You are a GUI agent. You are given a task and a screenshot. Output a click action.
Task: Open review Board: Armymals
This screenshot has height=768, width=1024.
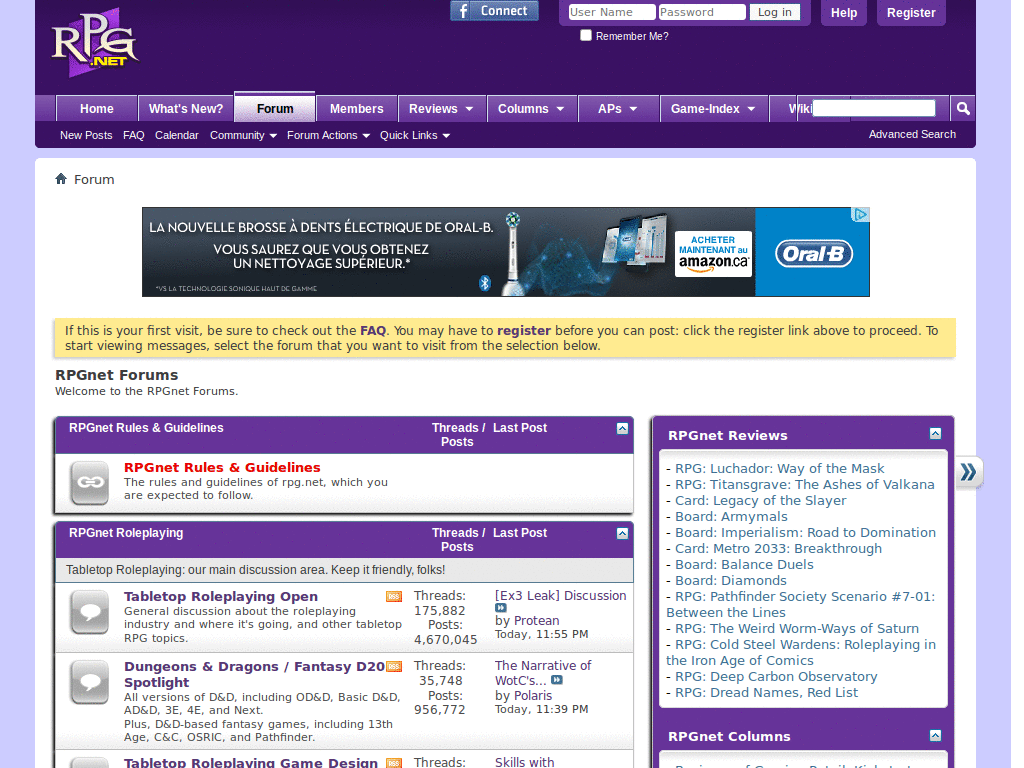tap(731, 517)
